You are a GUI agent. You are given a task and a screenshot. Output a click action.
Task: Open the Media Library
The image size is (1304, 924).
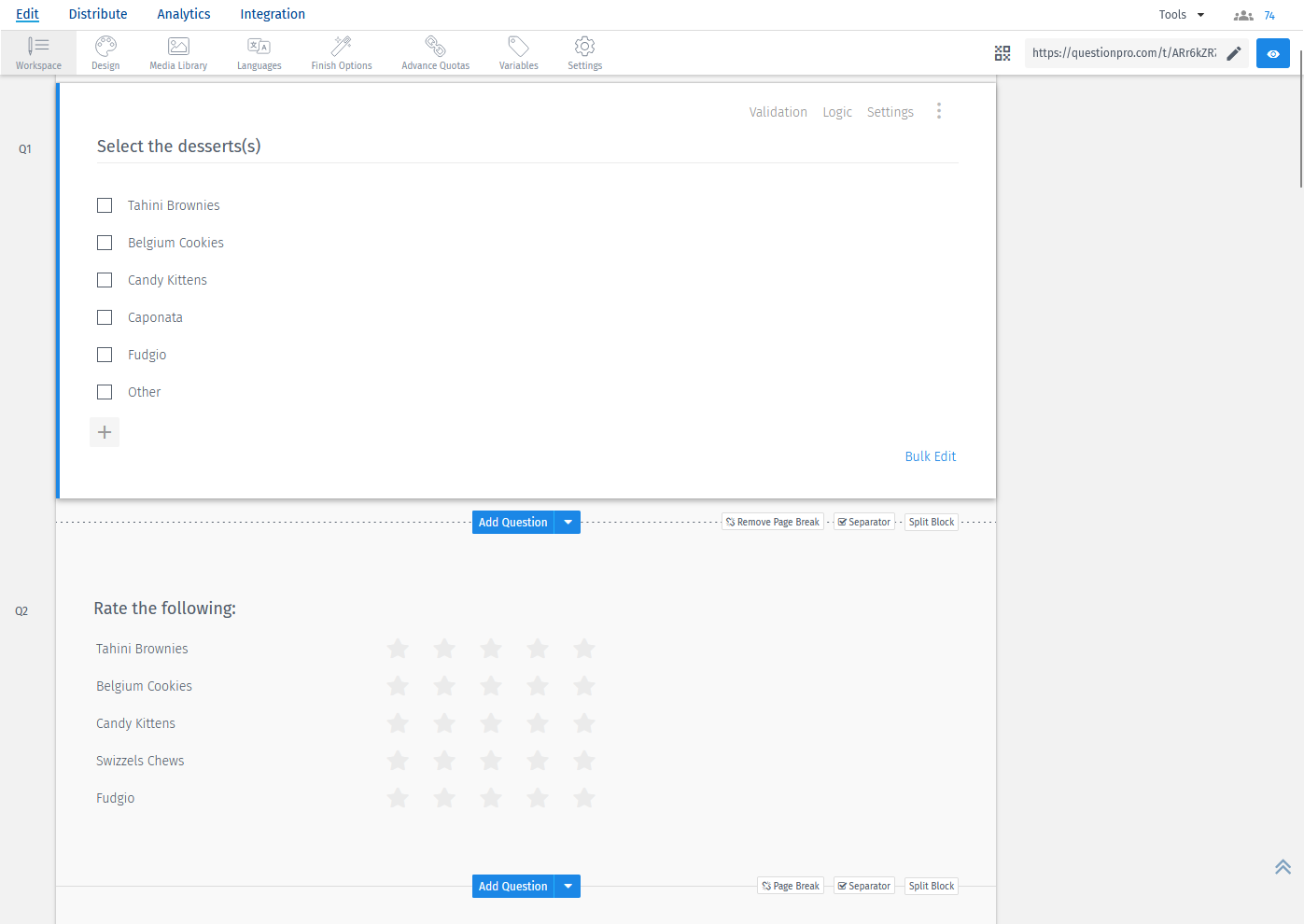177,51
